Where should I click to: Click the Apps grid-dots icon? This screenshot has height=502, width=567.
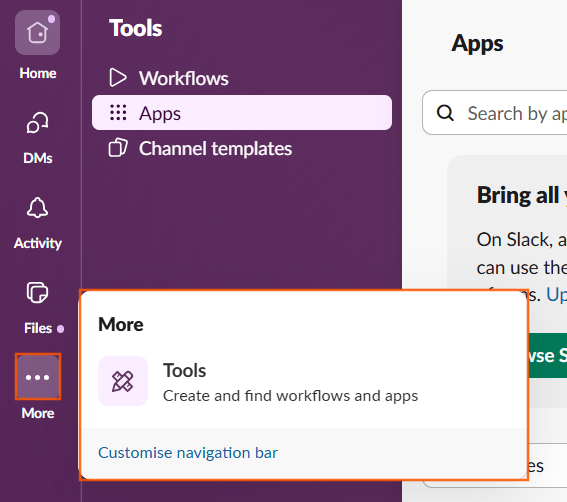coord(118,112)
